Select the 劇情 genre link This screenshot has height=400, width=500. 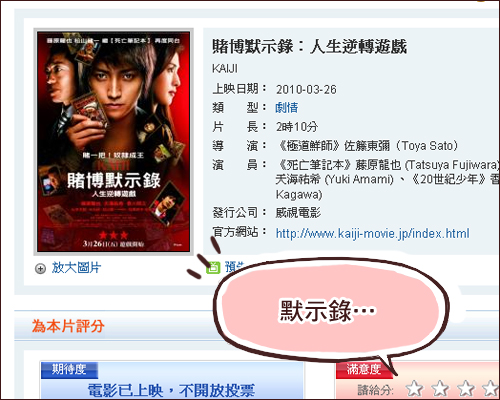(x=287, y=107)
